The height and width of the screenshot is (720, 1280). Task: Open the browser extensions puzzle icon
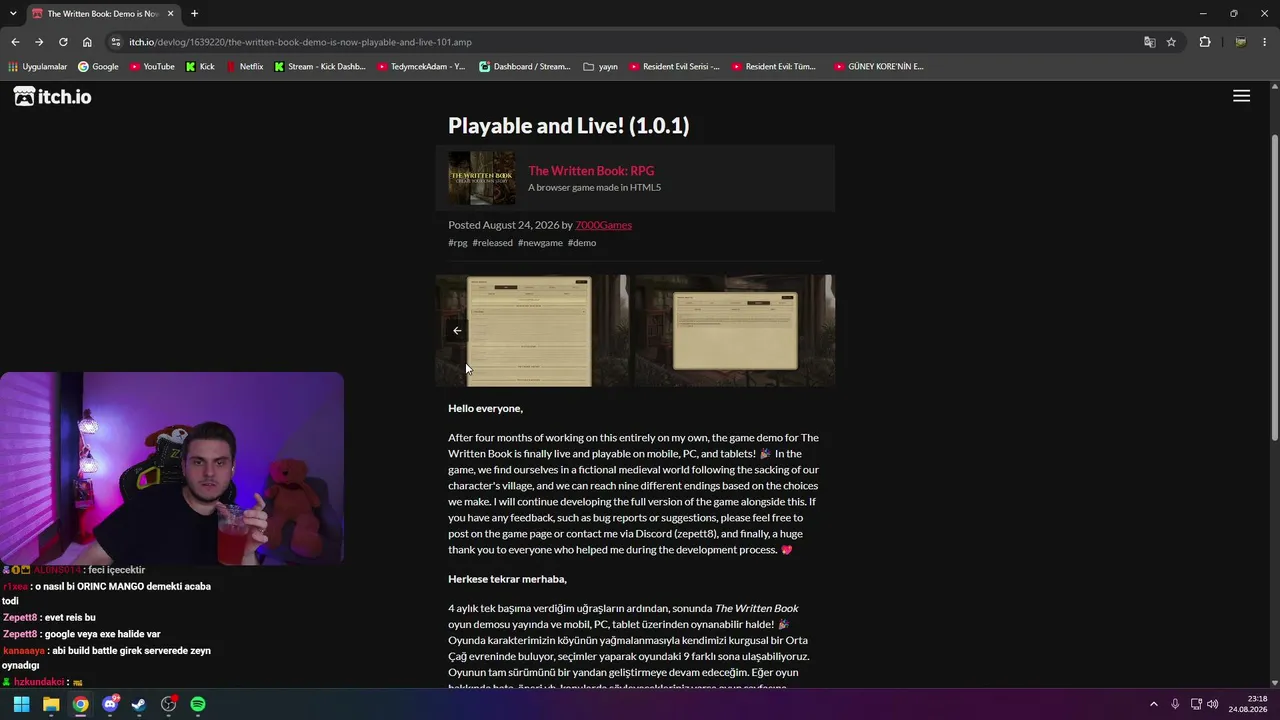click(1205, 42)
